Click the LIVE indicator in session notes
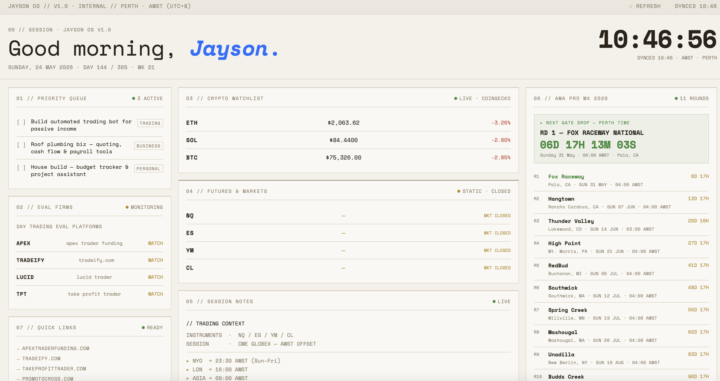The height and width of the screenshot is (381, 720). pyautogui.click(x=501, y=302)
